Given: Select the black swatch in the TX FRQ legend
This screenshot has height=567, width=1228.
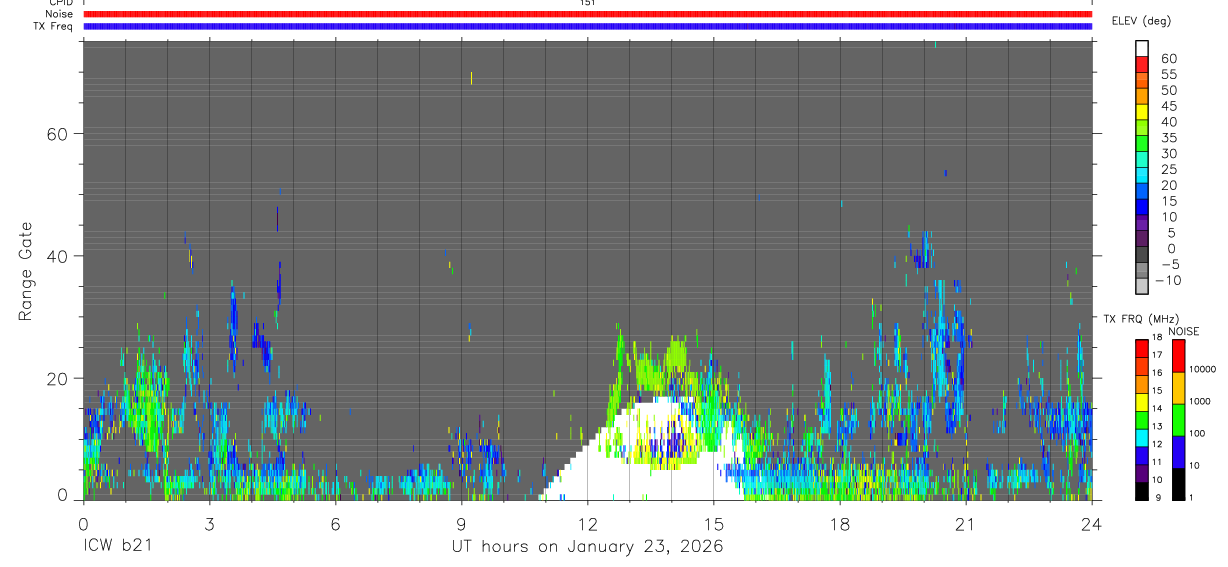Looking at the screenshot, I should (1141, 491).
